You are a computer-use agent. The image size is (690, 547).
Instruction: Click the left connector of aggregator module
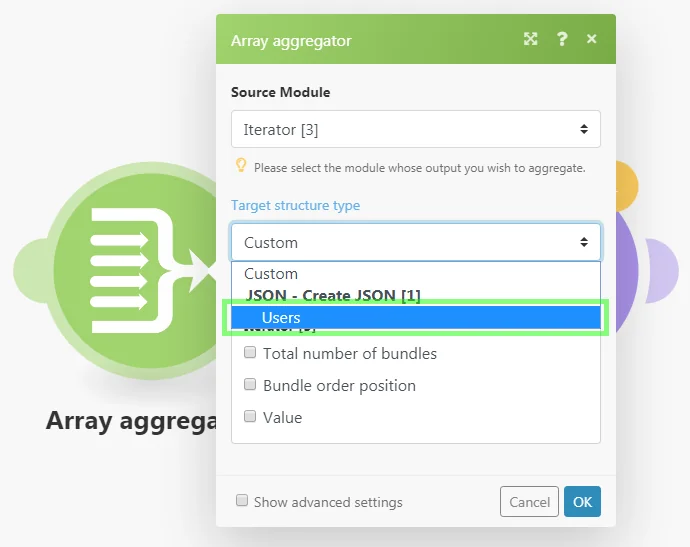[x=30, y=271]
